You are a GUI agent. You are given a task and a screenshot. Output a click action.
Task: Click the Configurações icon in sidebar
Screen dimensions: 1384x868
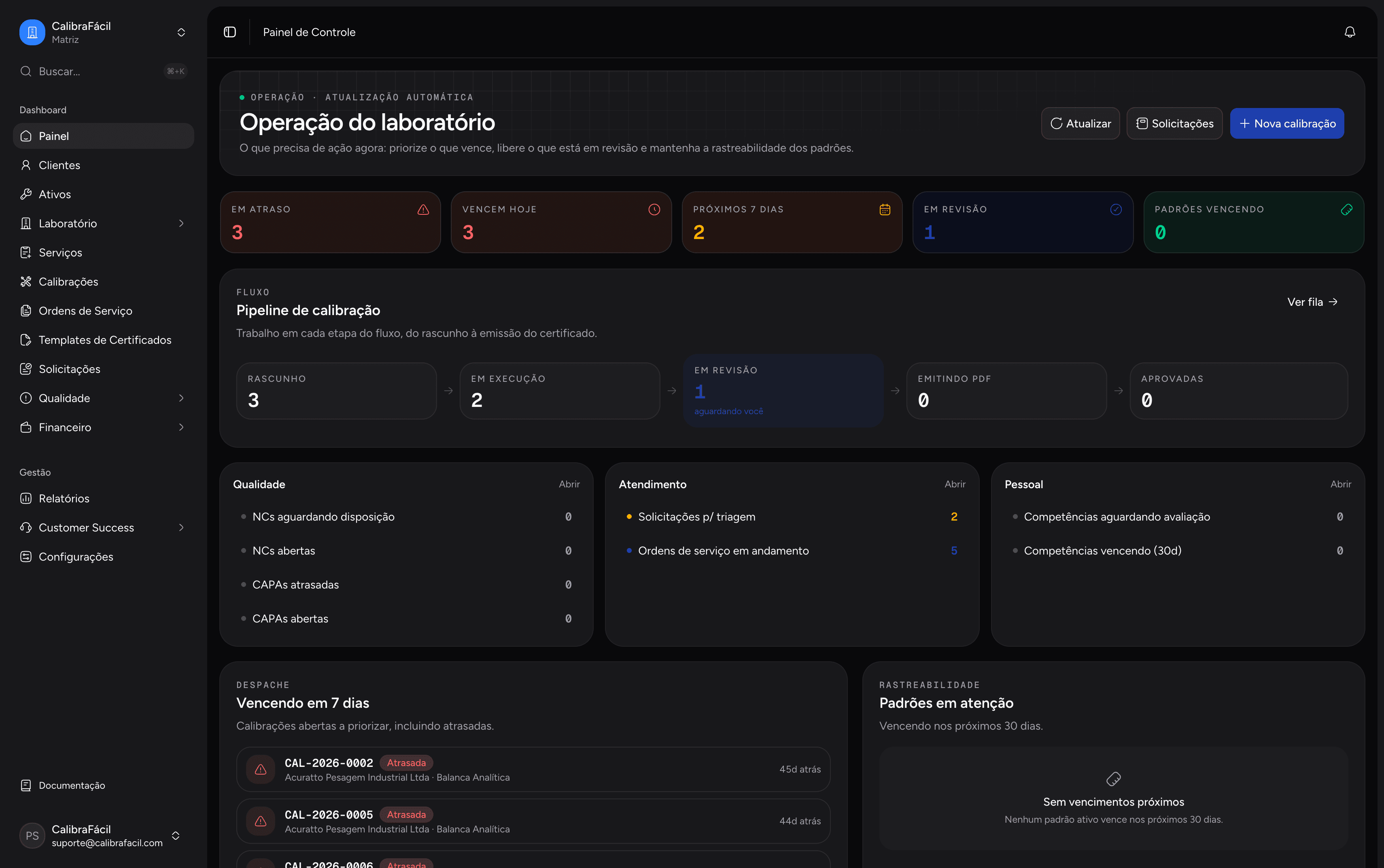[x=26, y=557]
